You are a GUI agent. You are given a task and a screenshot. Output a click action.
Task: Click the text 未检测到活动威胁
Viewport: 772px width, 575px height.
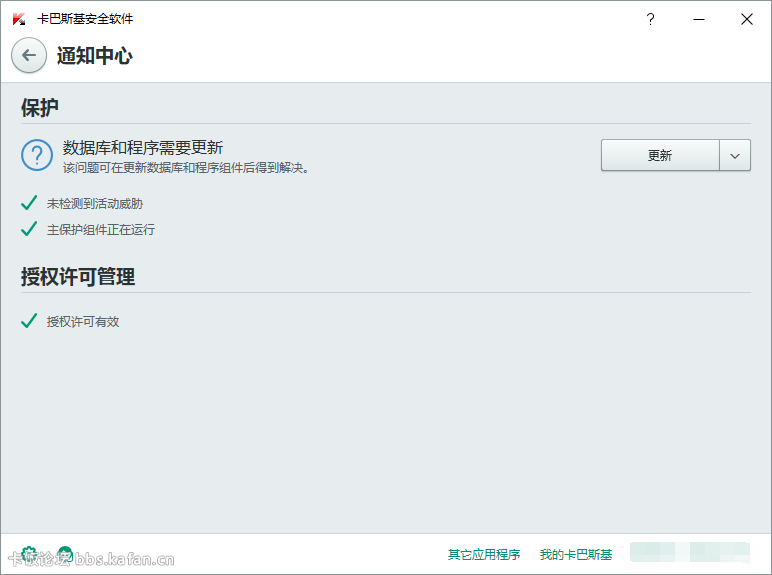pyautogui.click(x=95, y=203)
